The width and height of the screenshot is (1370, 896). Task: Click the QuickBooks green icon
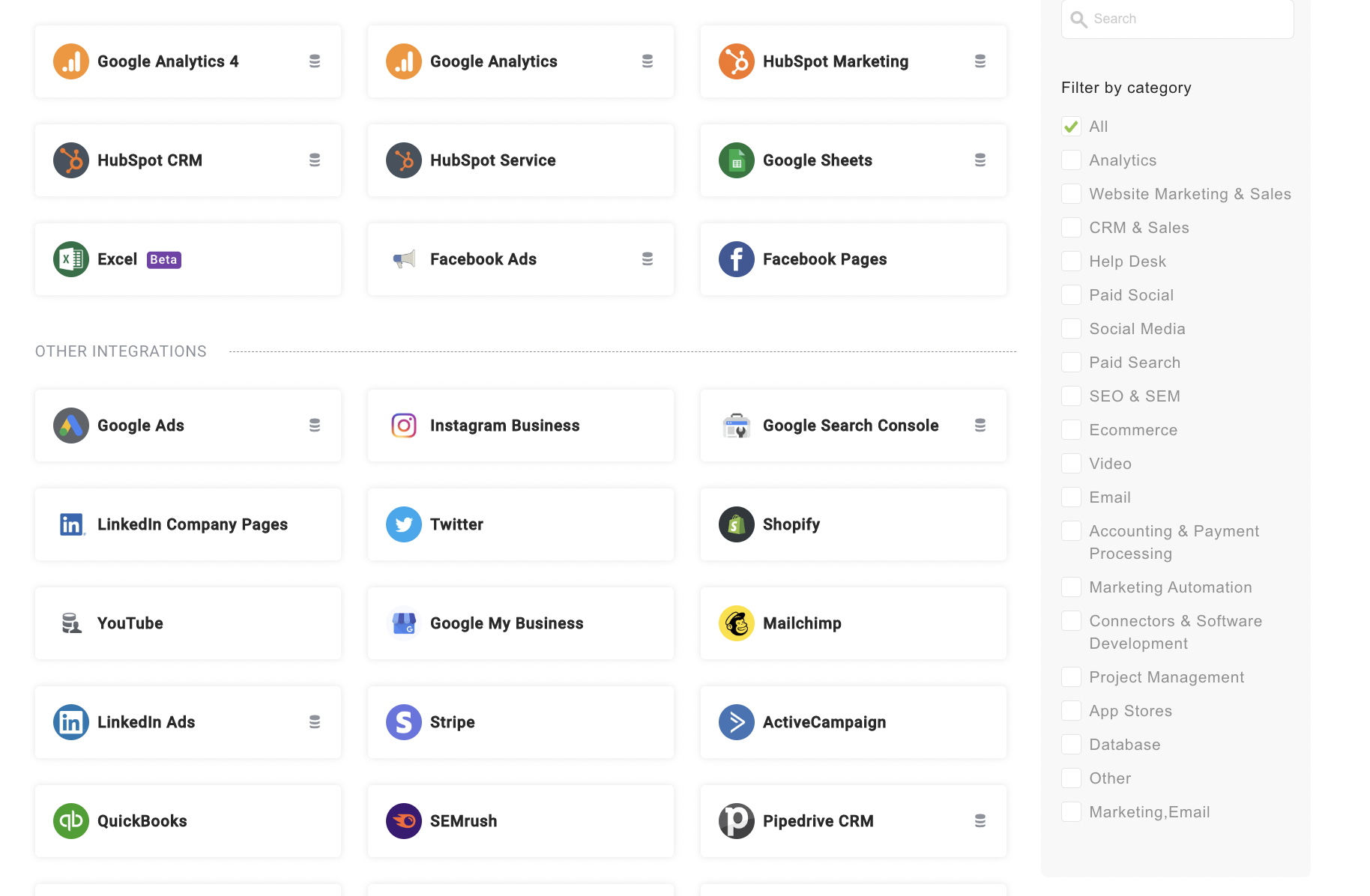71,821
